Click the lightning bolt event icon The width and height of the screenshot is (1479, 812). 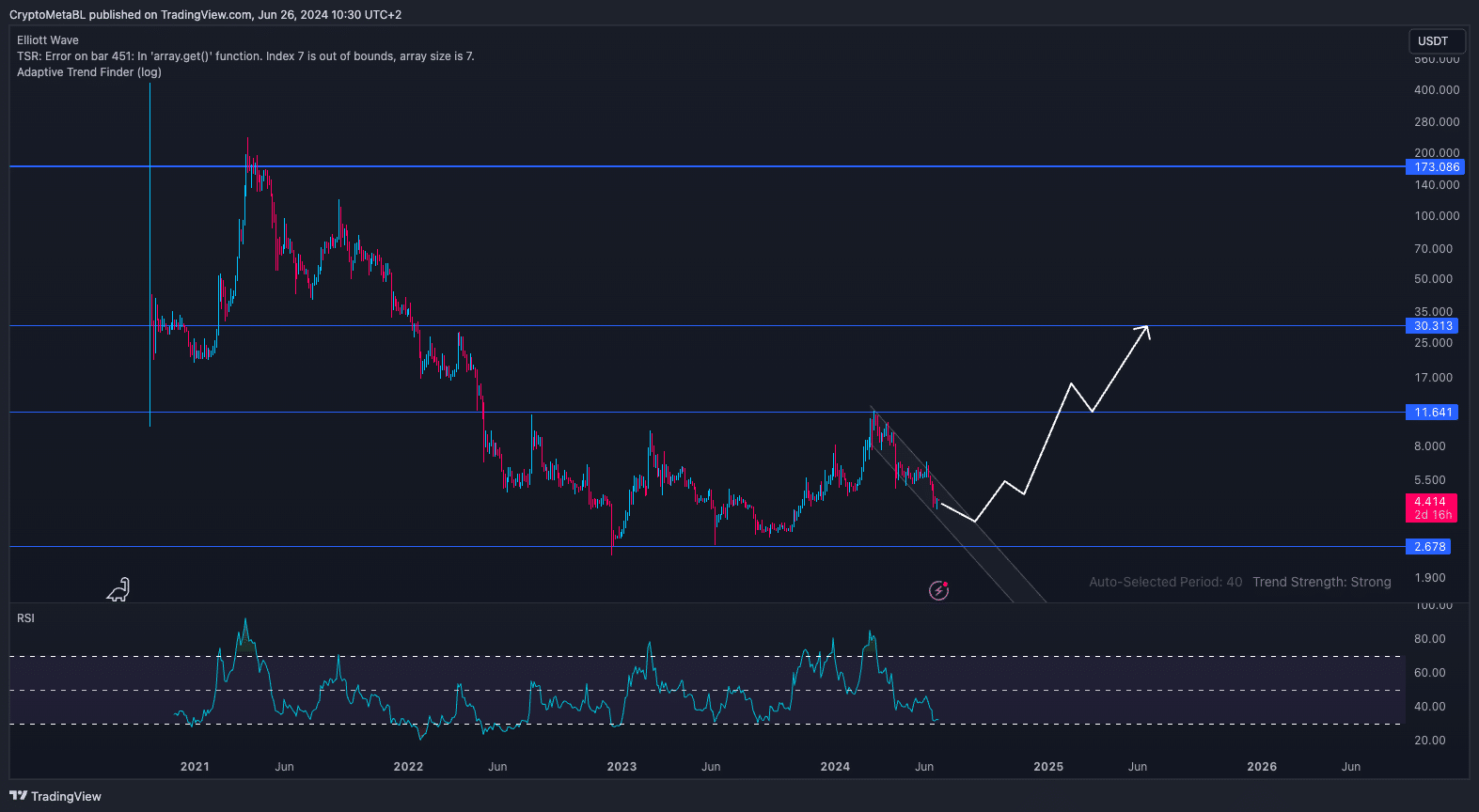[x=938, y=590]
